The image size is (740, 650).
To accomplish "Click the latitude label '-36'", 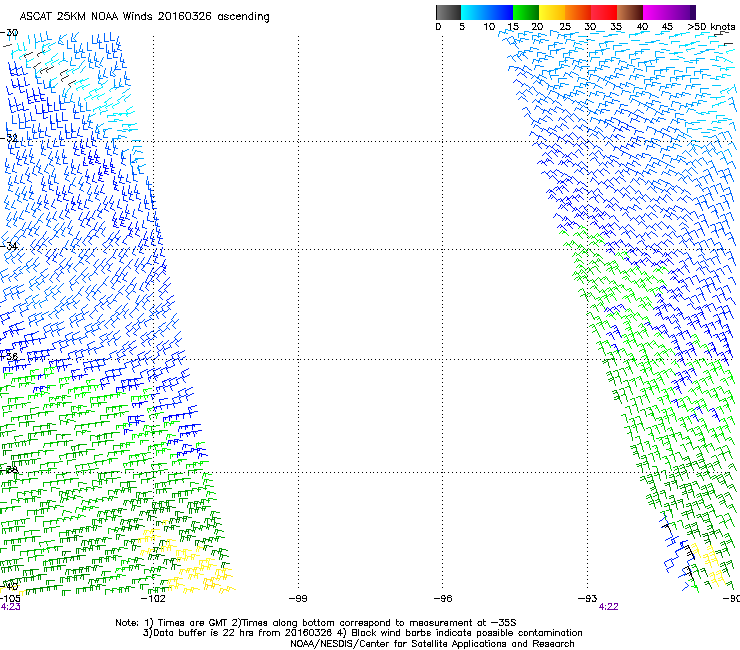I will pos(9,356).
